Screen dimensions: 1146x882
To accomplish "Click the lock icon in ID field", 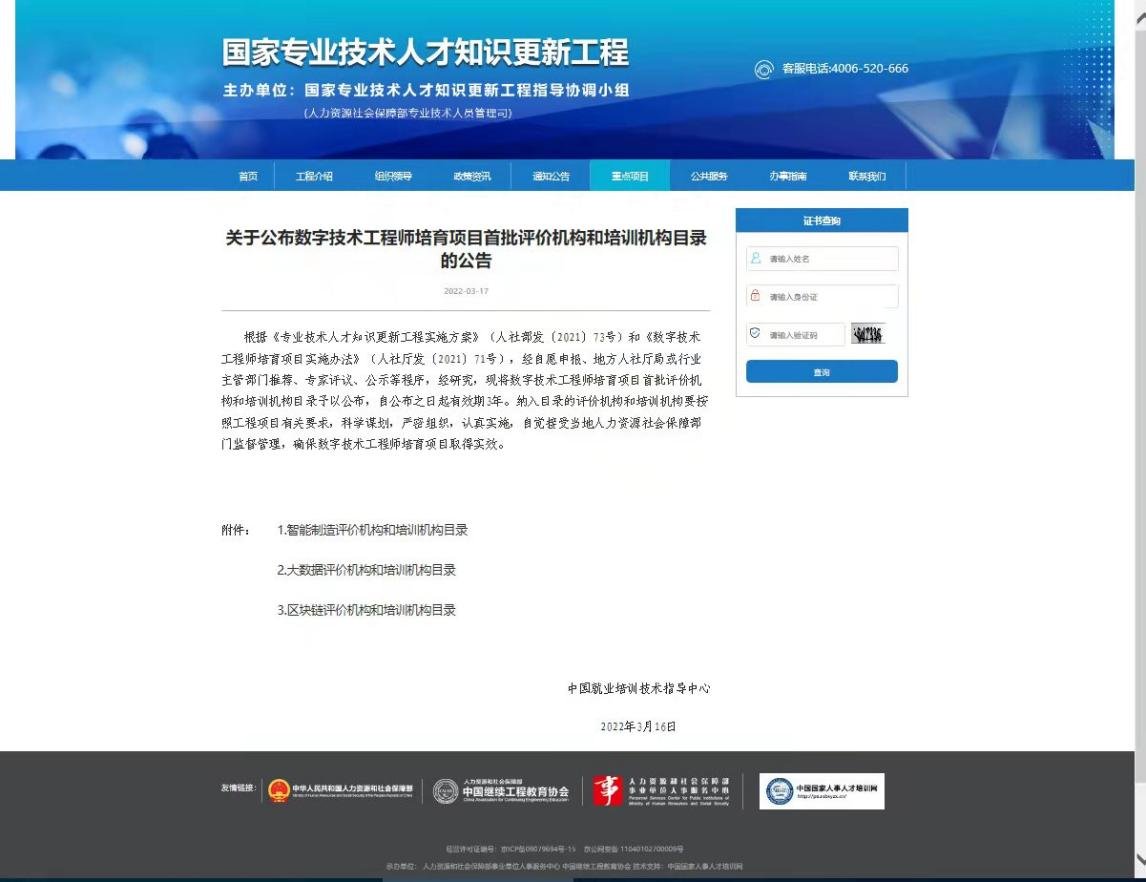I will (x=756, y=296).
